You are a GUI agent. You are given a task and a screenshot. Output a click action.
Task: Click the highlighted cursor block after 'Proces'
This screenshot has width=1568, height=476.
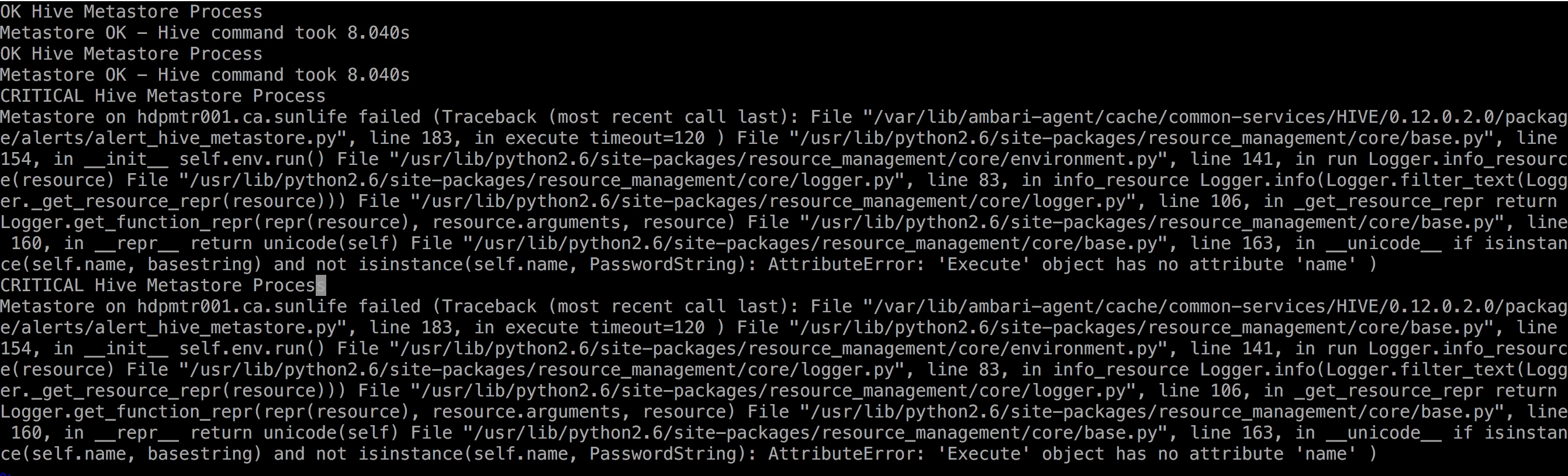pos(321,285)
